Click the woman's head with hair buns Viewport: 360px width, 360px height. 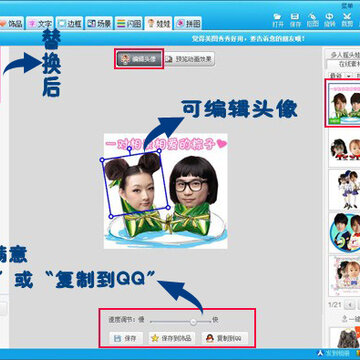click(x=137, y=182)
